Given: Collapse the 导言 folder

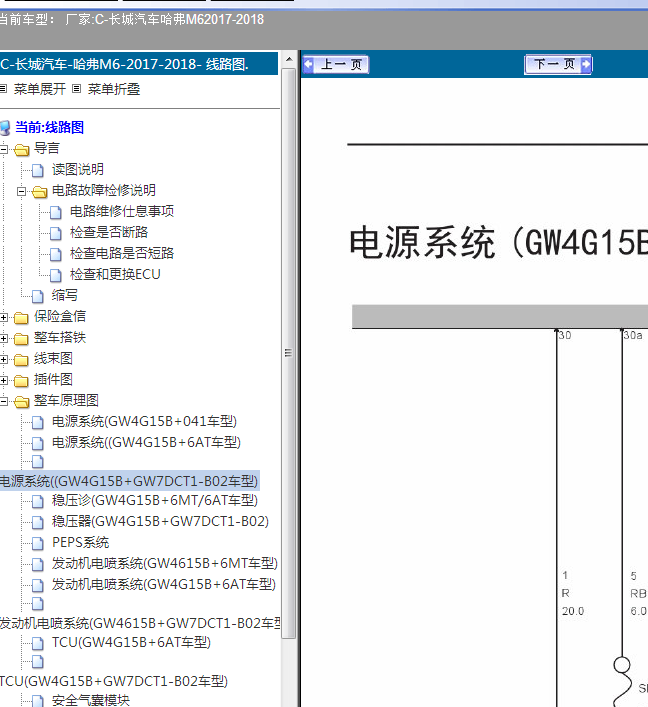Looking at the screenshot, I should 4,148.
